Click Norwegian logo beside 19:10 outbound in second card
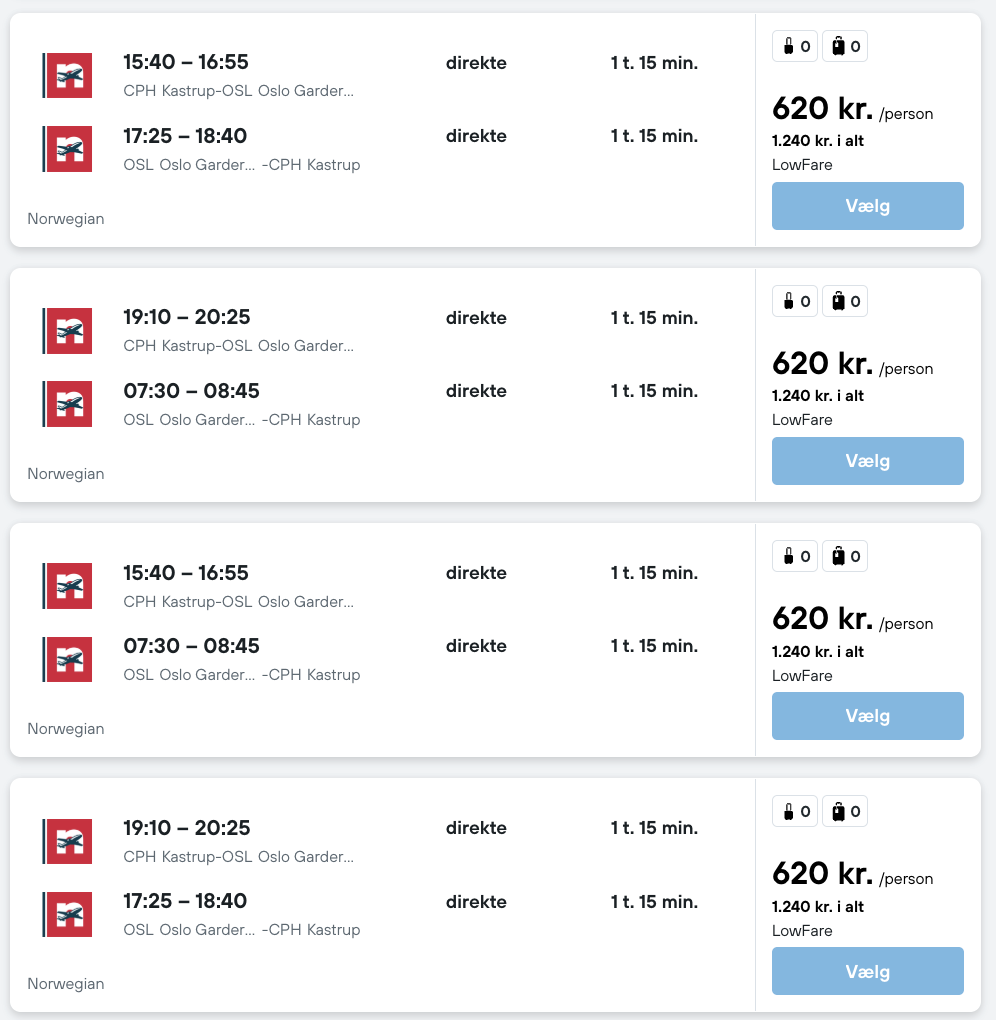This screenshot has height=1020, width=996. pos(68,330)
